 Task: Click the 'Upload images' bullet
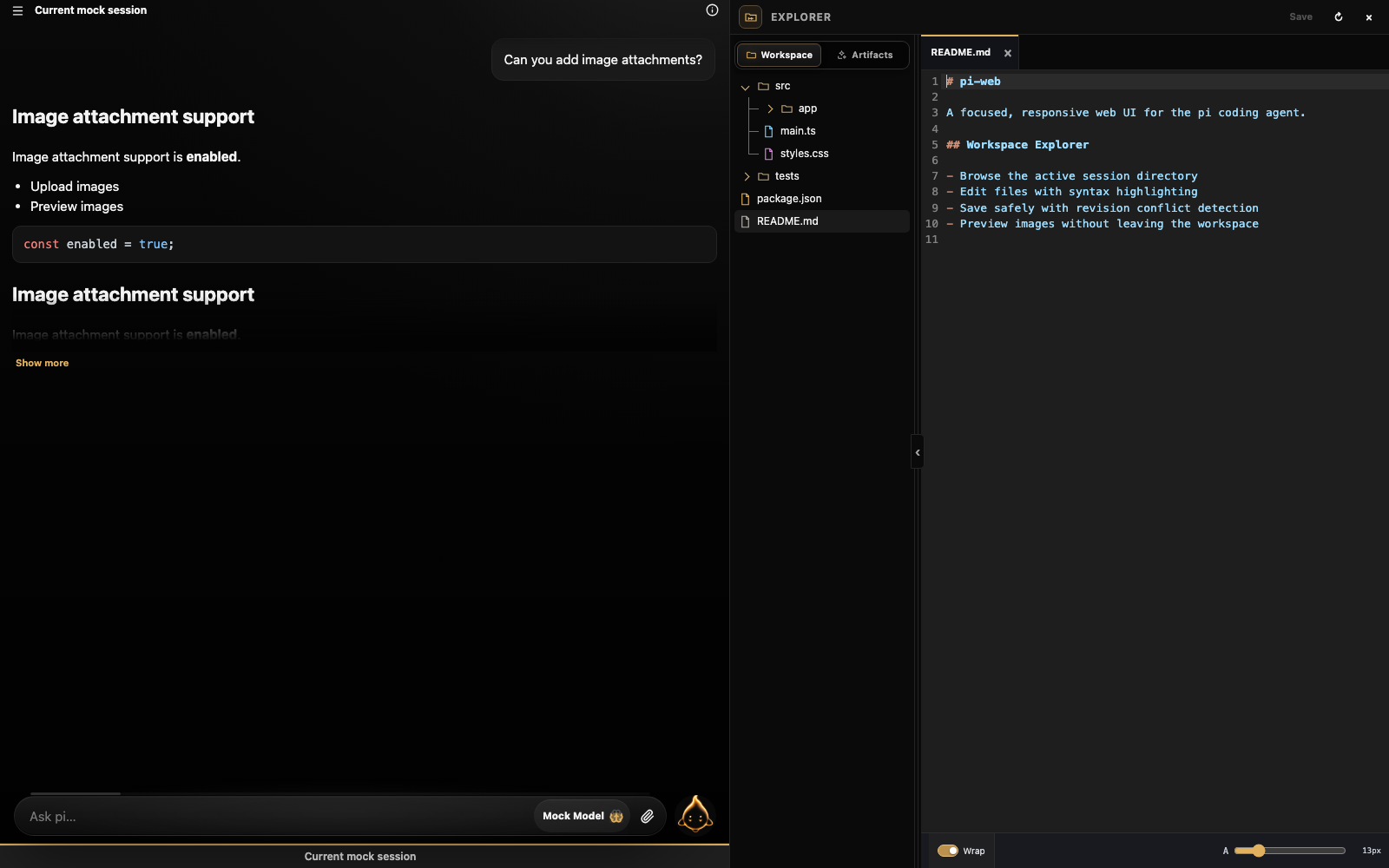click(x=75, y=187)
